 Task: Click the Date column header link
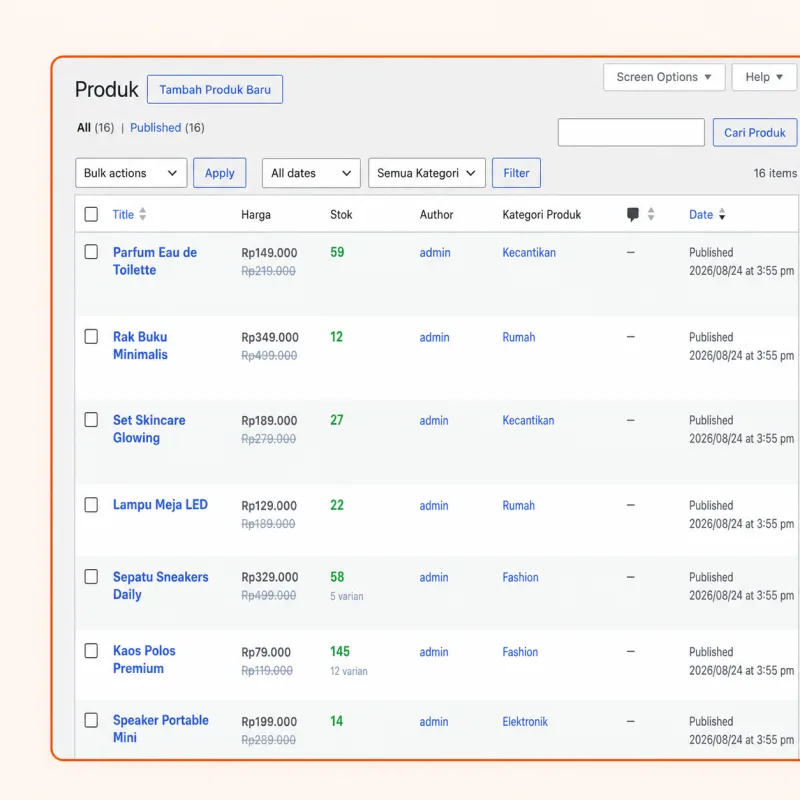tap(701, 215)
